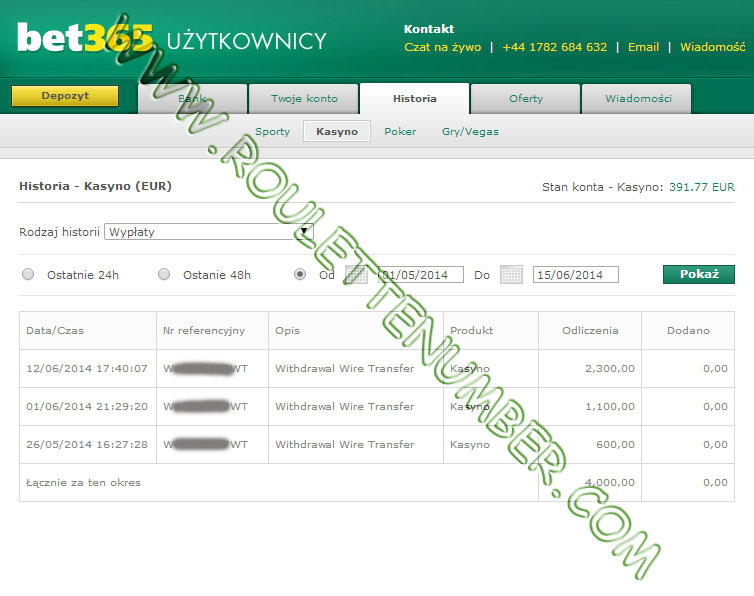Image resolution: width=754 pixels, height=596 pixels.
Task: Select the 'Ostatnie 24h' radio button
Action: point(28,274)
